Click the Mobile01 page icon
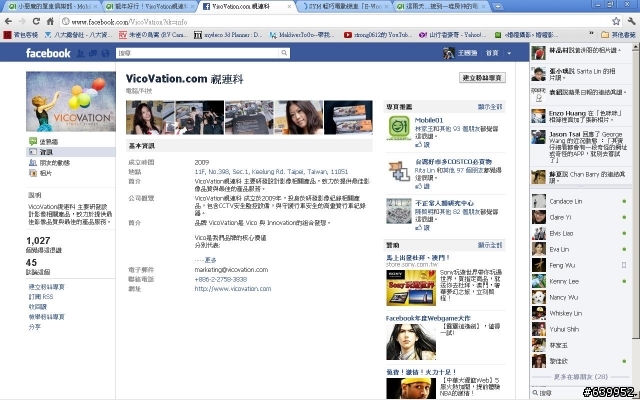The image size is (640, 400). coord(399,128)
